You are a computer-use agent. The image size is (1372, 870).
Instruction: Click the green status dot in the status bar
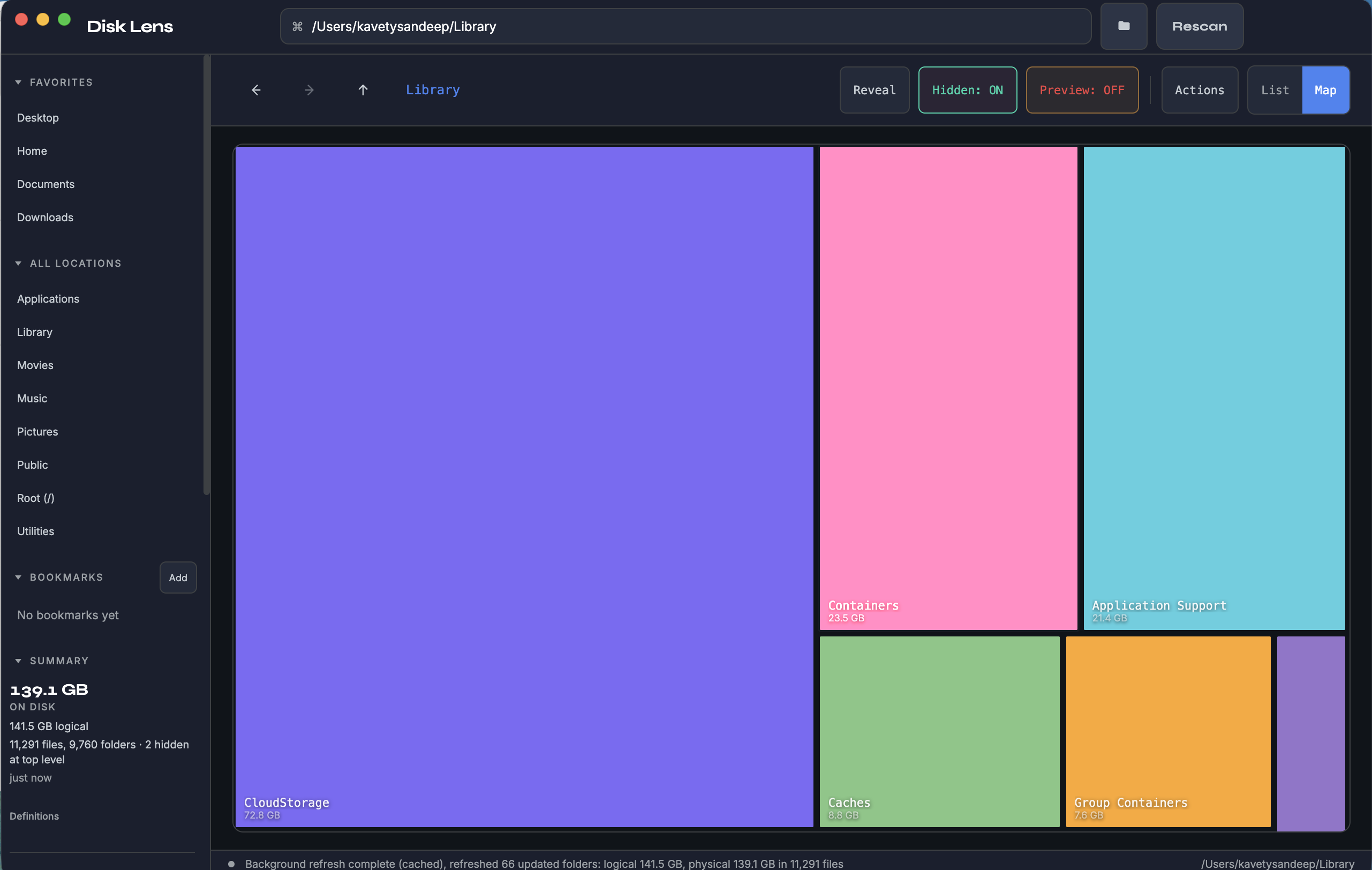pos(230,863)
